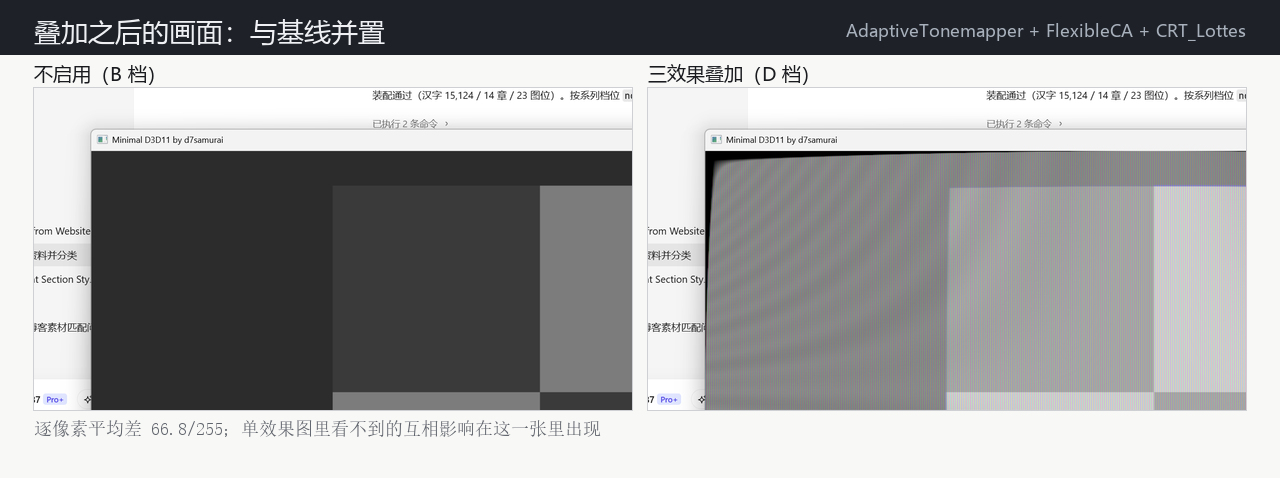Click the slide title '叠加之后的画面：与基线并置'
The height and width of the screenshot is (478, 1280).
click(210, 33)
